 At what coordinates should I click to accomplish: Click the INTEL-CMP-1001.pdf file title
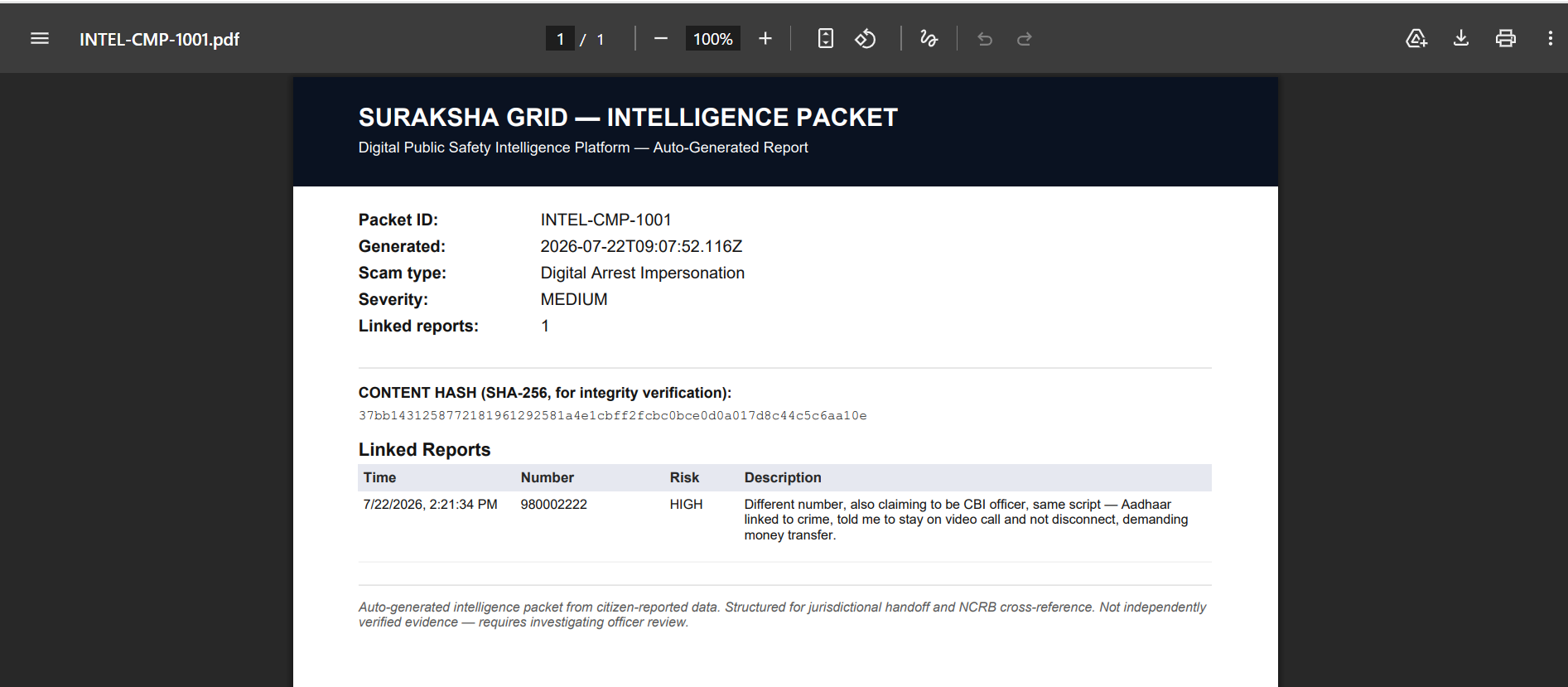(x=159, y=40)
